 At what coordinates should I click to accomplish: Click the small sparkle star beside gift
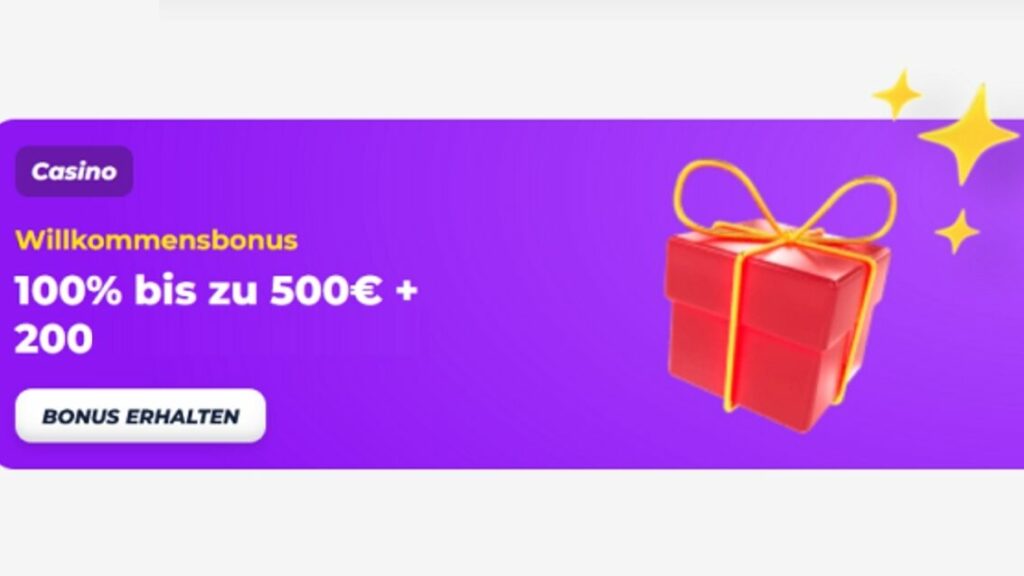coord(957,232)
